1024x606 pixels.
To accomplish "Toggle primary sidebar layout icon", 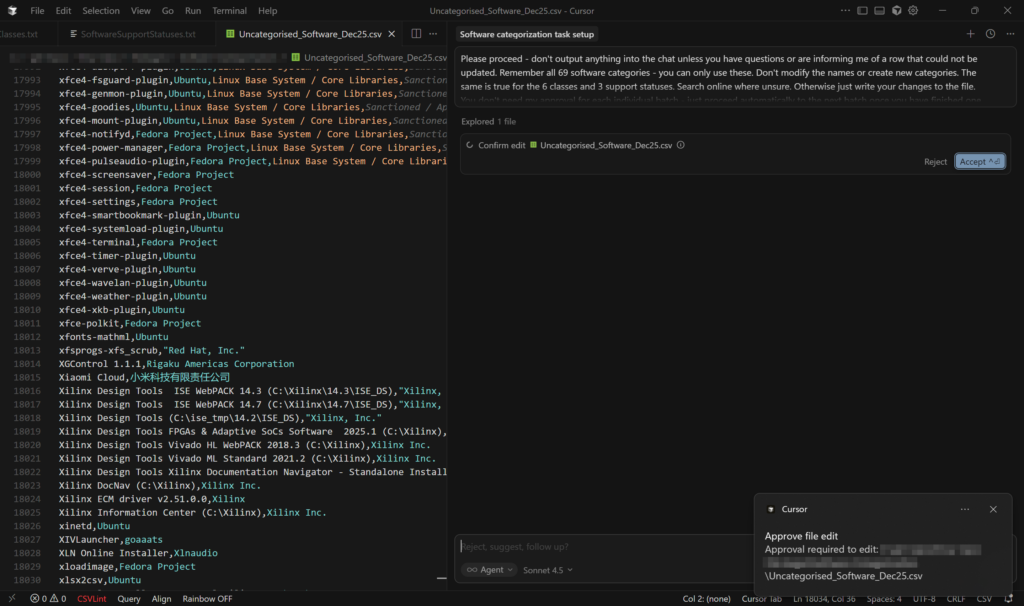I will point(860,10).
